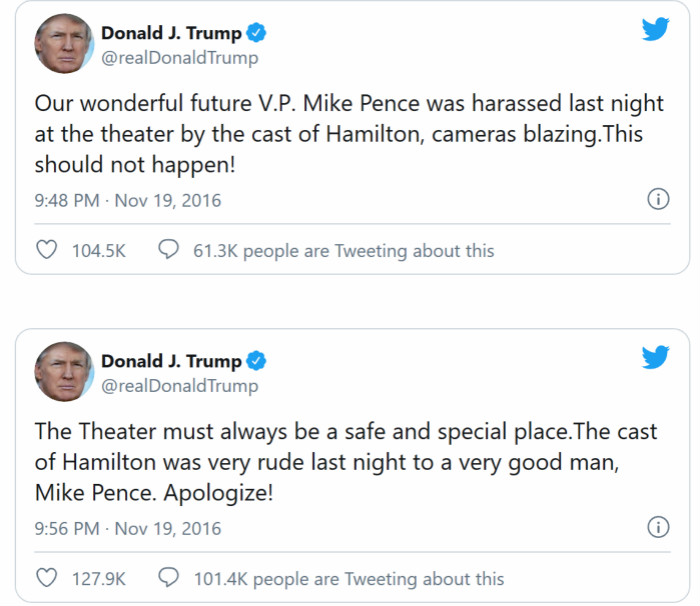Like the tweet about Pence being harassed
This screenshot has height=606, width=700.
pos(46,250)
